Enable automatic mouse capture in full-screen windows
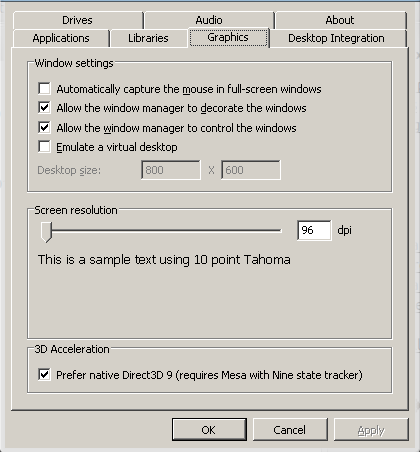The image size is (420, 452). [x=44, y=89]
